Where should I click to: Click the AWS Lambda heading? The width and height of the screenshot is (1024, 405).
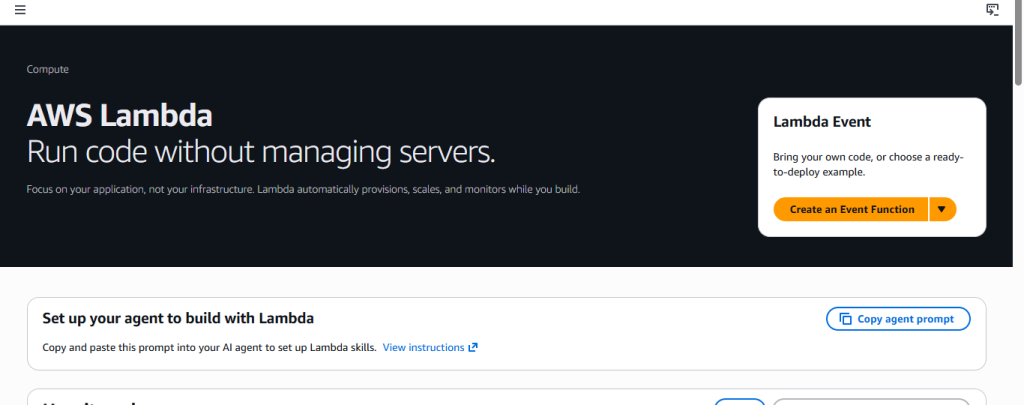[x=120, y=116]
